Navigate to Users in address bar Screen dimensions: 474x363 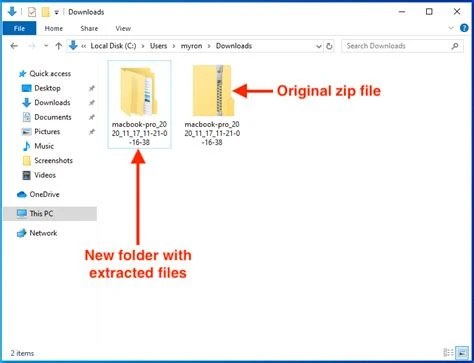click(x=158, y=46)
